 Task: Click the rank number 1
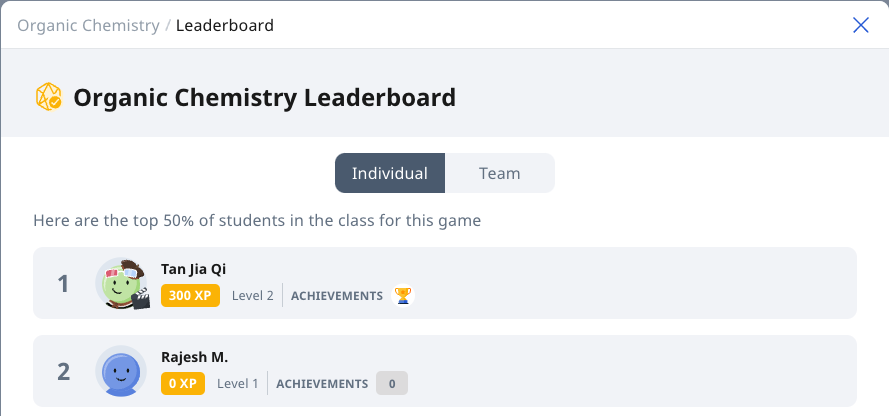(x=64, y=283)
